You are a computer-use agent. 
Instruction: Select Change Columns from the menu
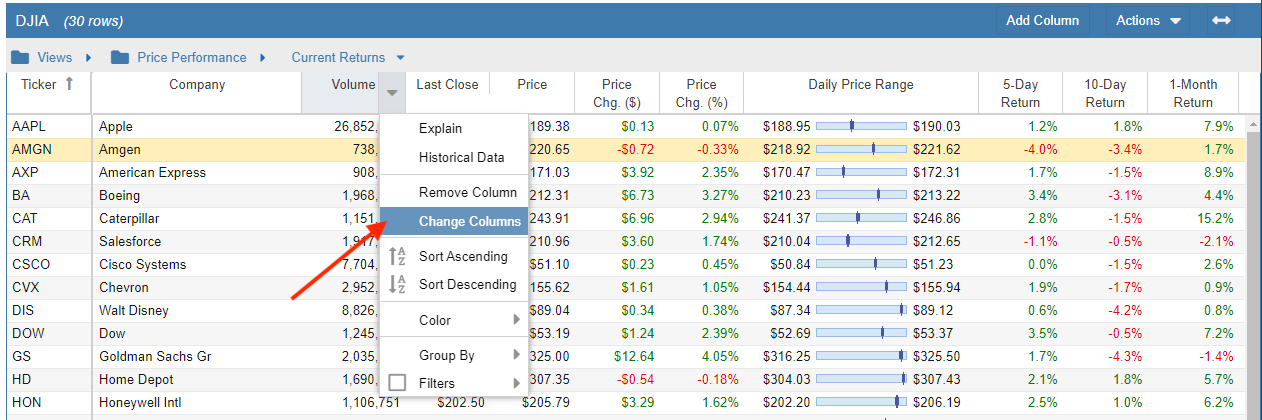tap(469, 221)
